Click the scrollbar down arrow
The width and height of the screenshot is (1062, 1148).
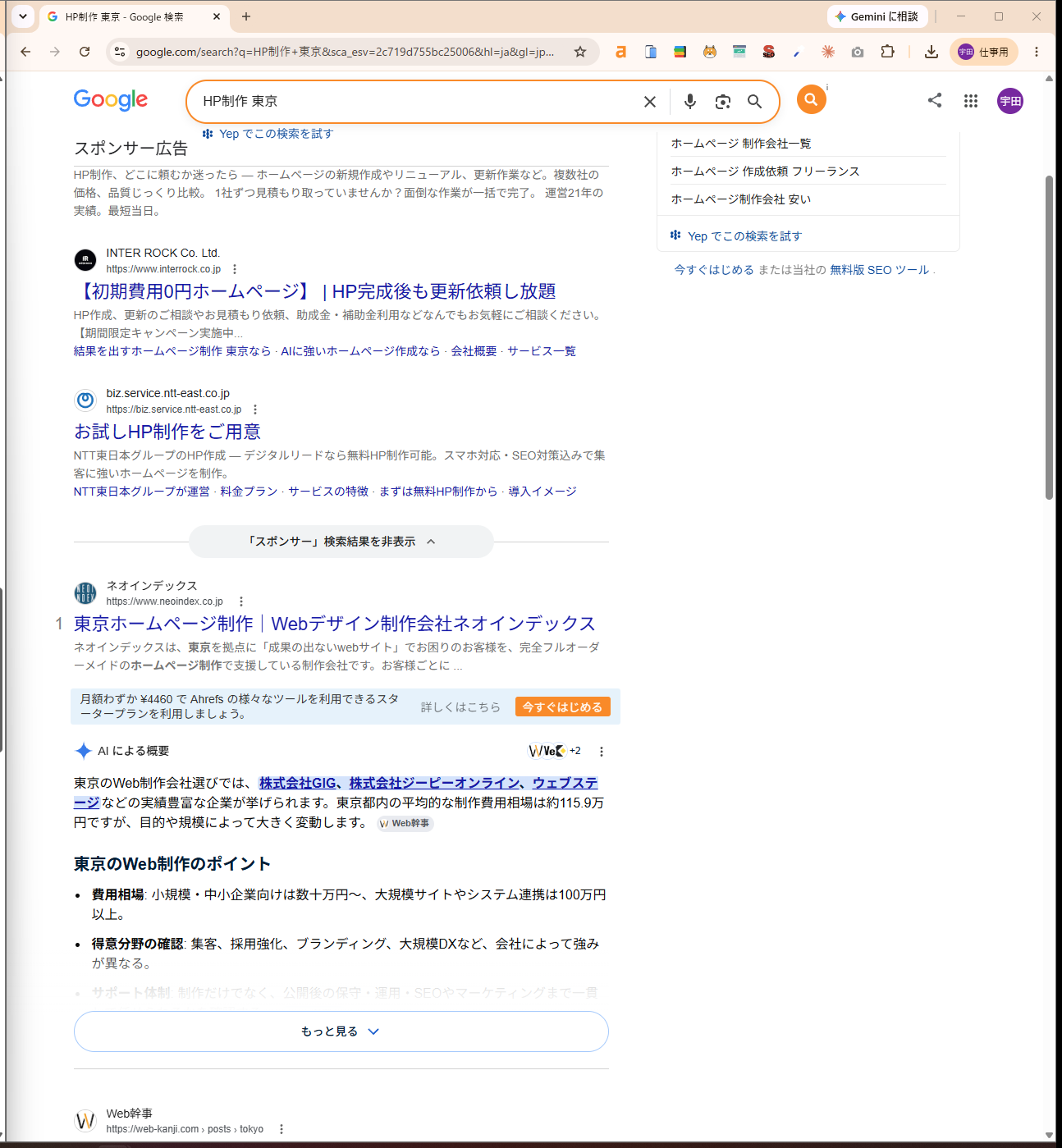point(1050,1136)
